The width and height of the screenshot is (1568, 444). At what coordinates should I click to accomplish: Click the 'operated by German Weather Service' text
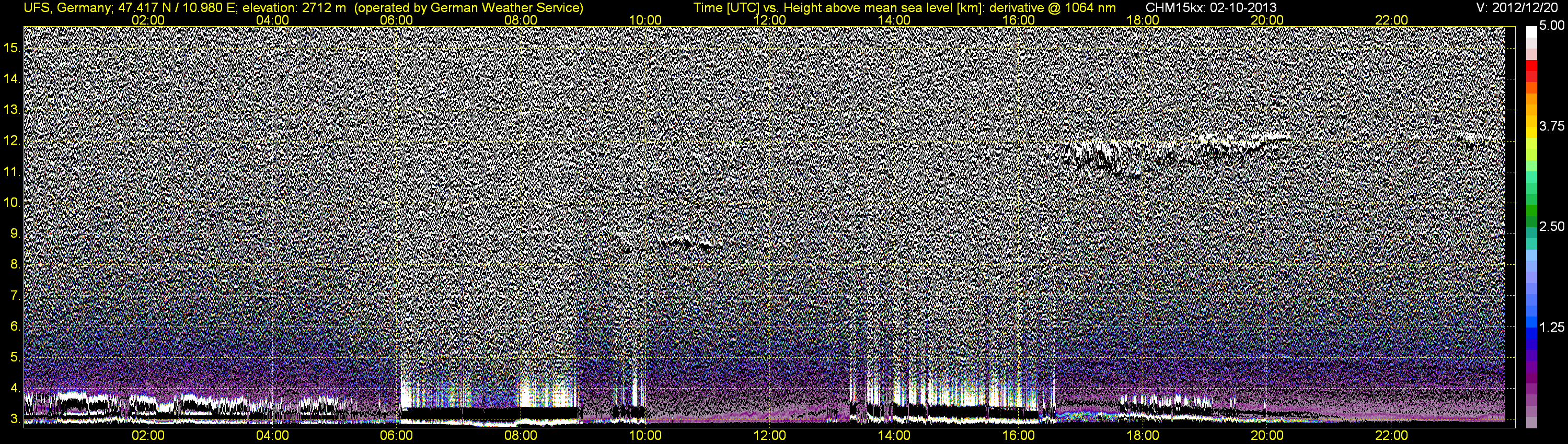[x=469, y=8]
